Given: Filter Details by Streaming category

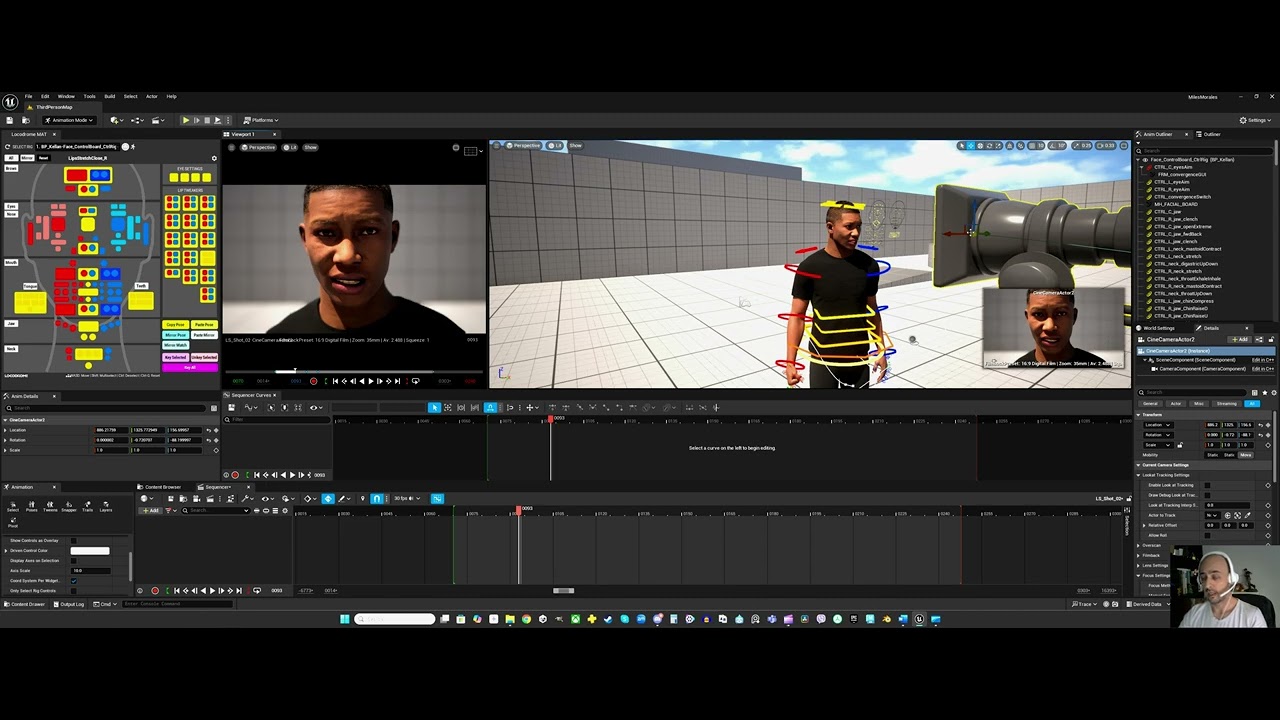Looking at the screenshot, I should click(1227, 404).
